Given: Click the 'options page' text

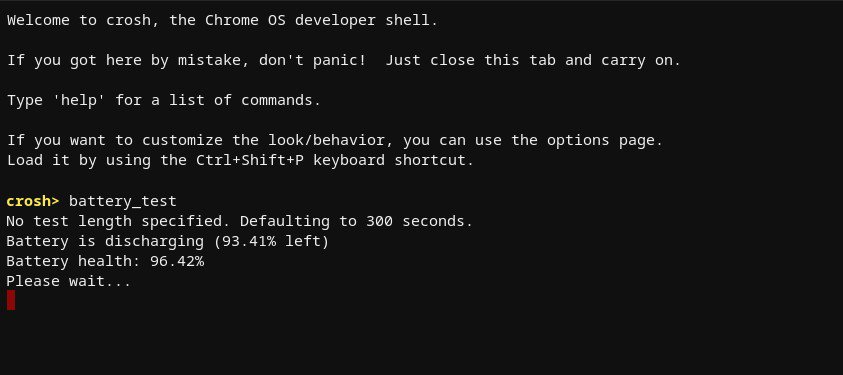Looking at the screenshot, I should [x=605, y=141].
